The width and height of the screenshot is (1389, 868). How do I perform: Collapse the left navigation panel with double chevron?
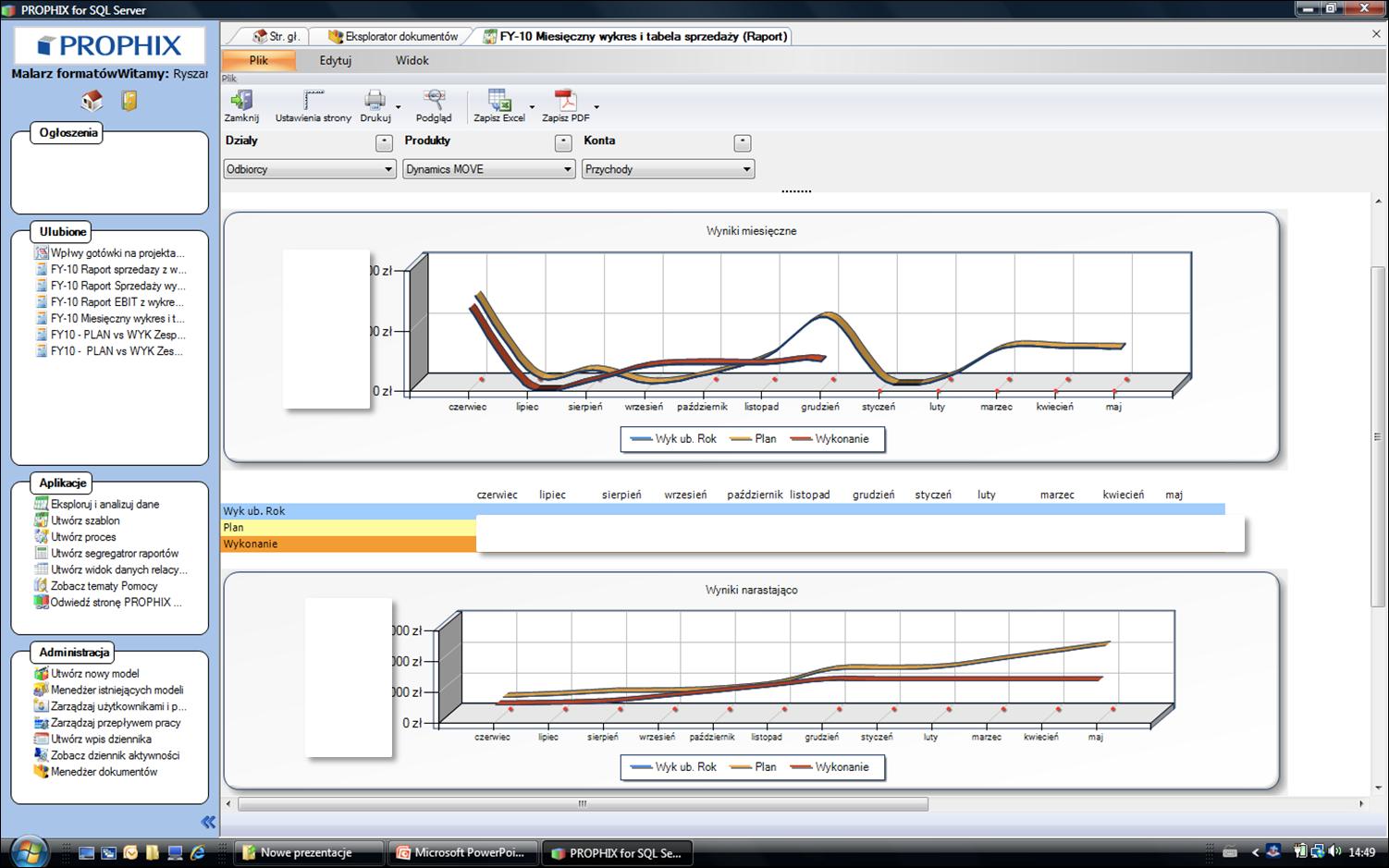coord(208,822)
